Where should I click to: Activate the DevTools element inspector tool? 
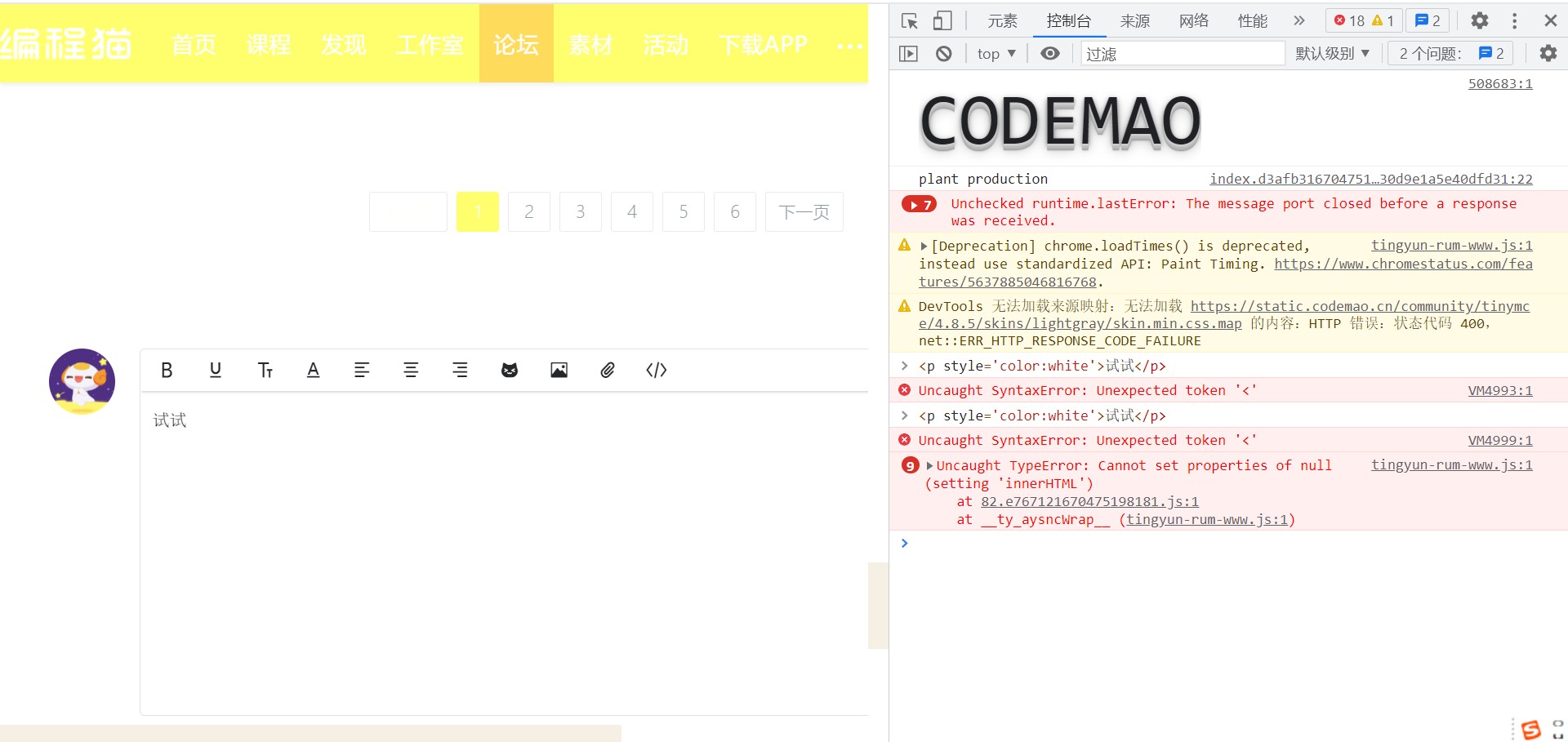tap(910, 21)
